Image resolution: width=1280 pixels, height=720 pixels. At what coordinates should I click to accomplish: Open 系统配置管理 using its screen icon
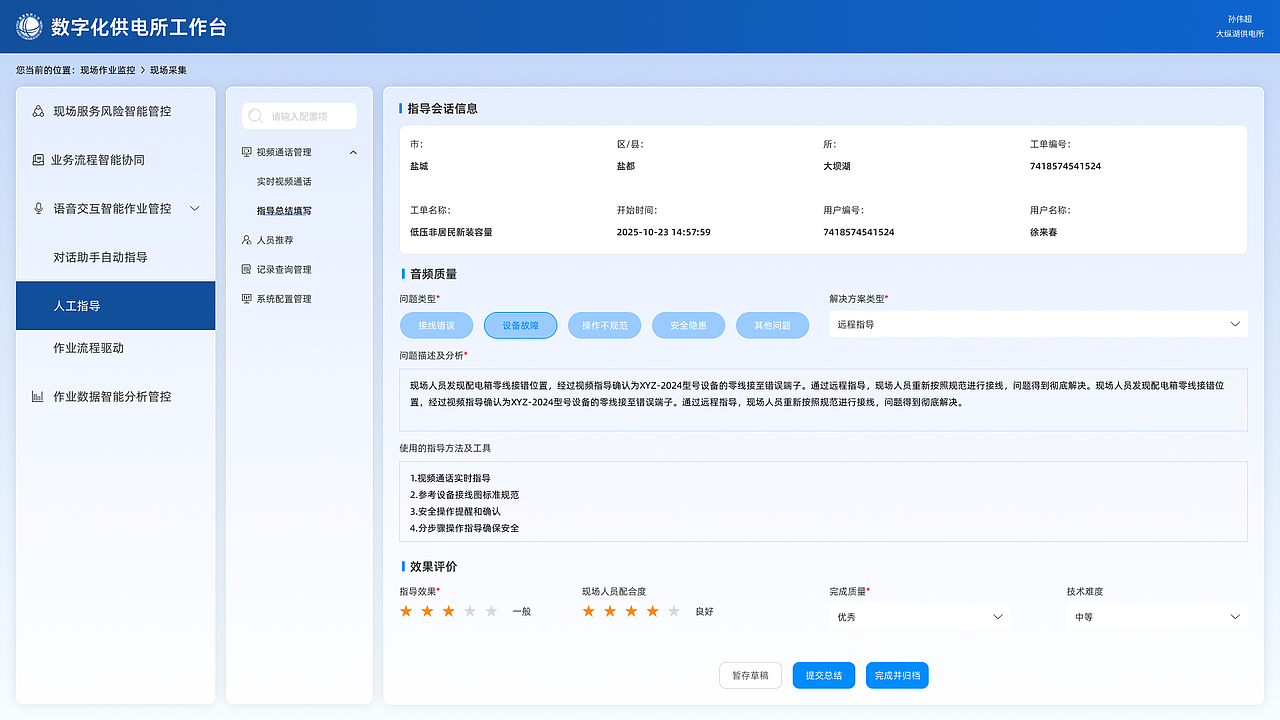(244, 298)
